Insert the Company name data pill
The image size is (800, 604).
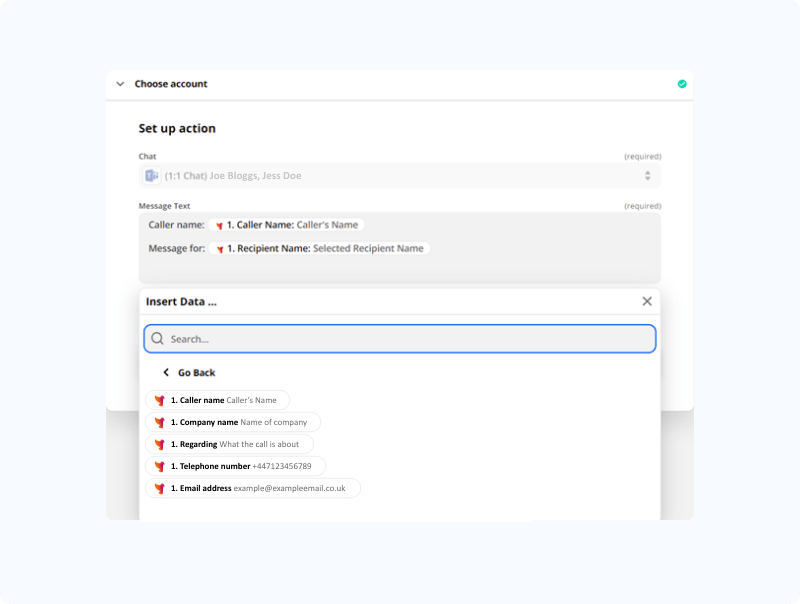(233, 422)
